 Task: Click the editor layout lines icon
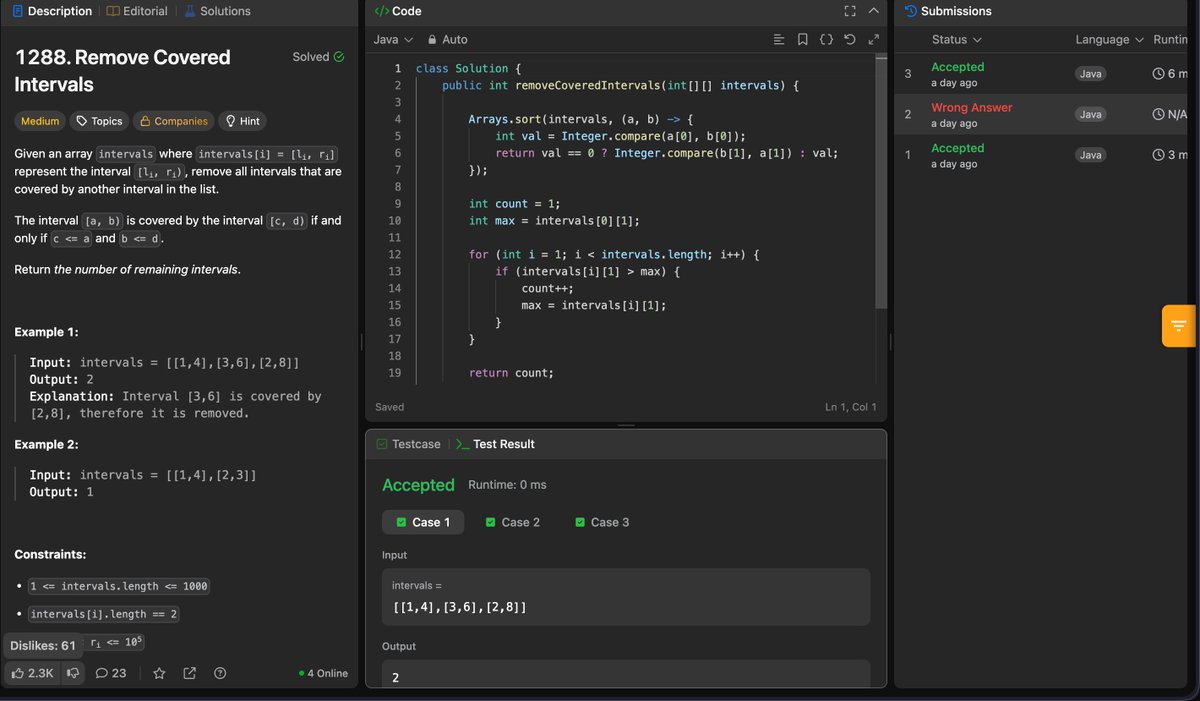(779, 39)
